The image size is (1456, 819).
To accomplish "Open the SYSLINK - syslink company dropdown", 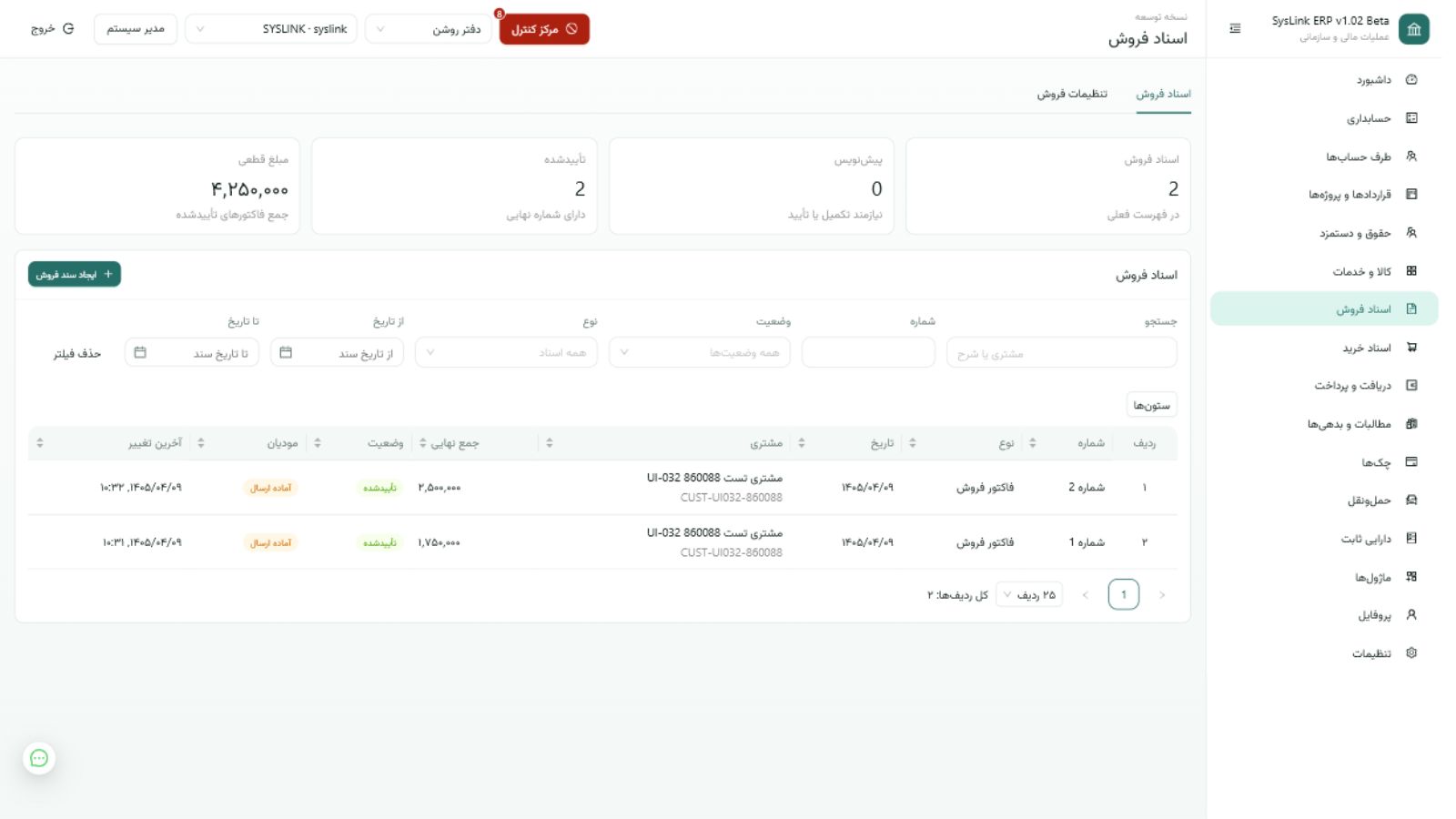I will 271,29.
